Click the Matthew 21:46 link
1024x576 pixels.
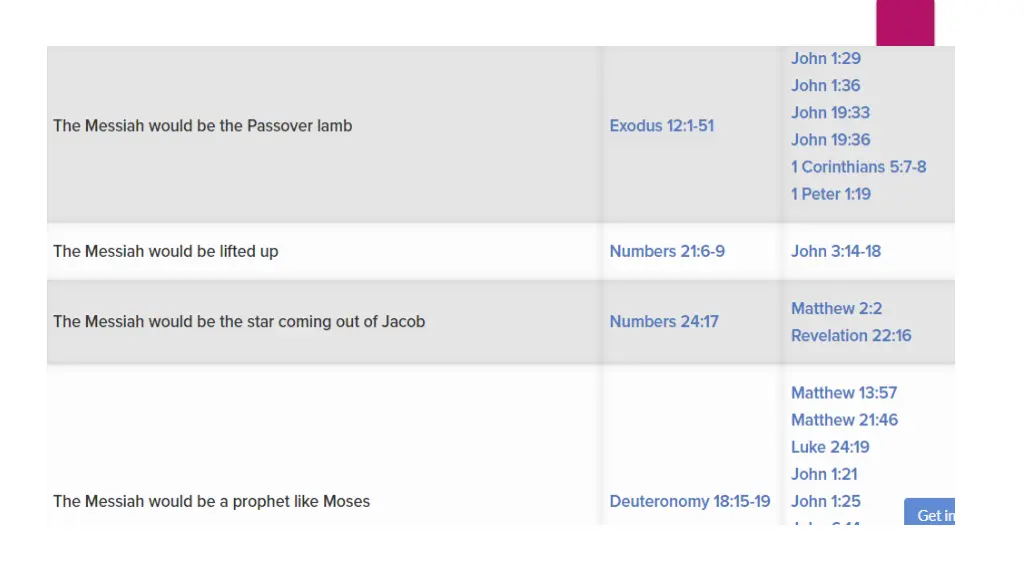point(844,420)
